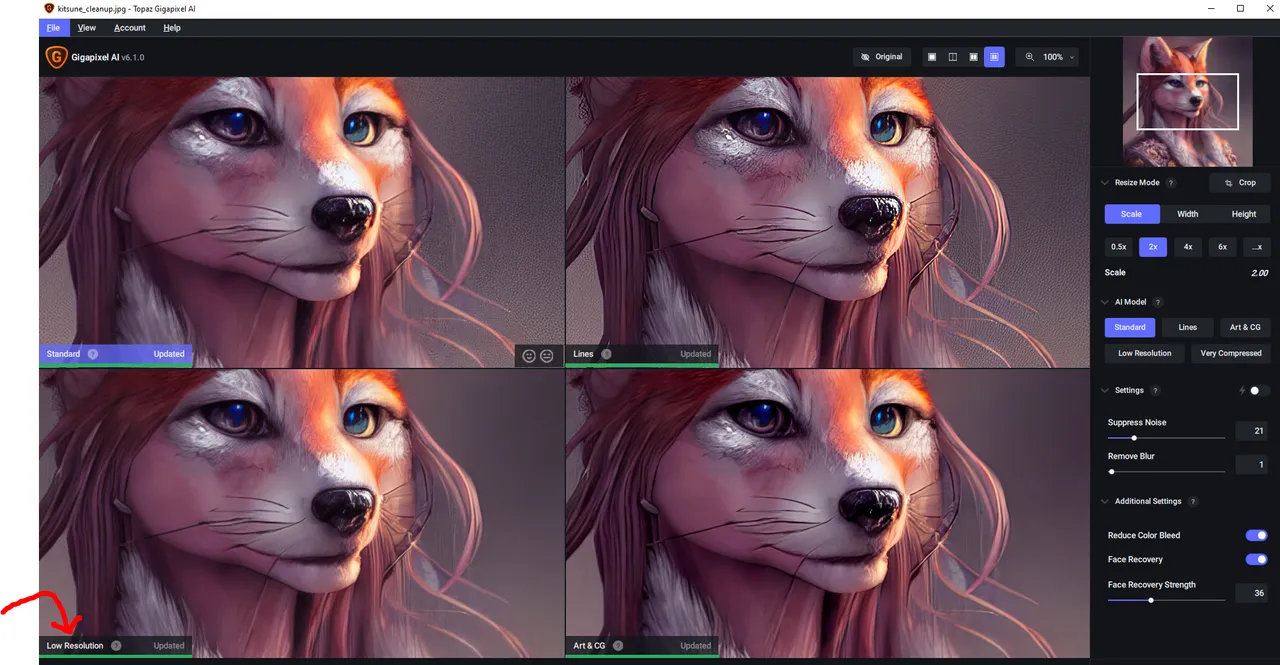
Task: Adjust the Suppress Noise slider
Action: [1166, 438]
